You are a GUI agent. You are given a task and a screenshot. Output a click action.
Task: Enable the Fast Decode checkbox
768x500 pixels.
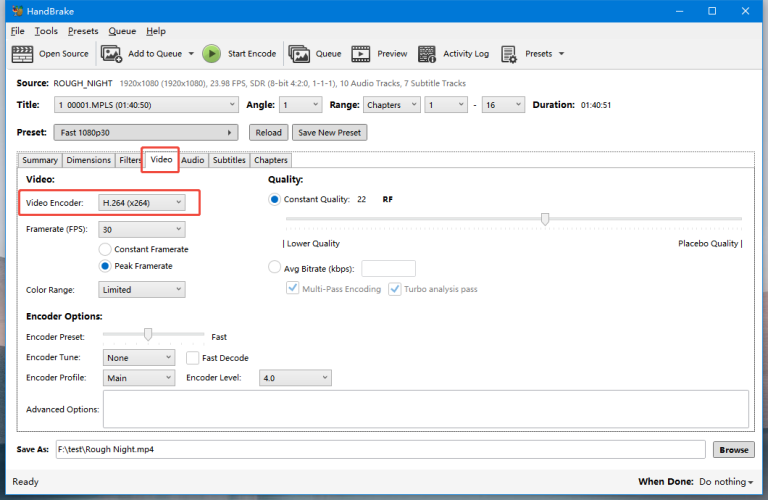[192, 358]
